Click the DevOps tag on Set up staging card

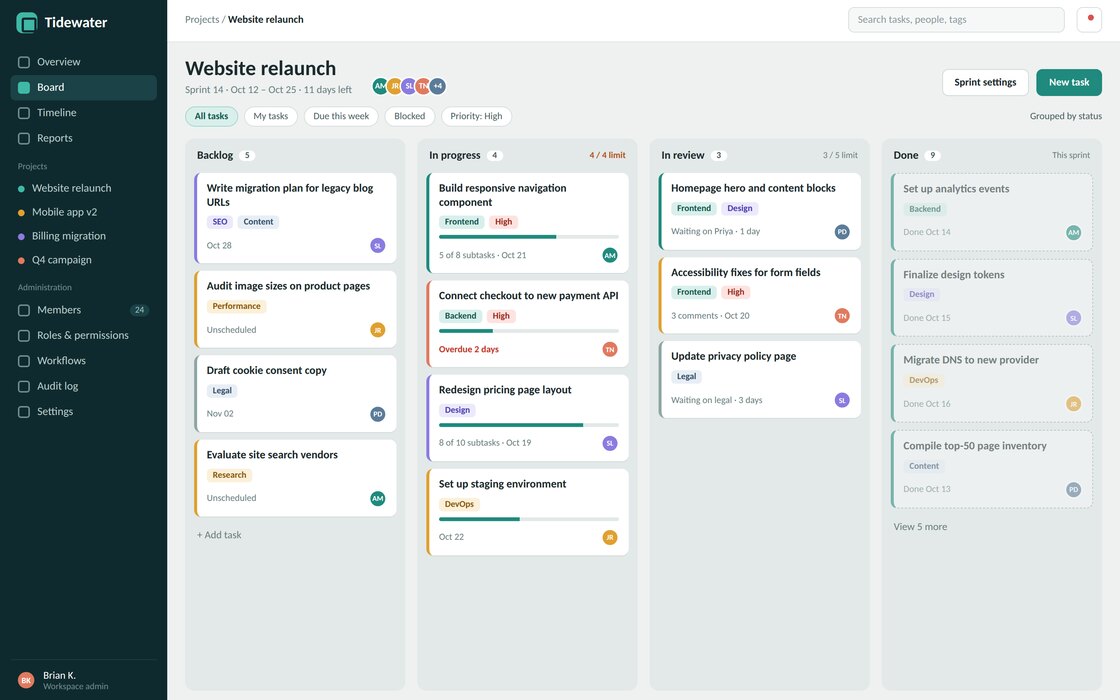pos(459,504)
